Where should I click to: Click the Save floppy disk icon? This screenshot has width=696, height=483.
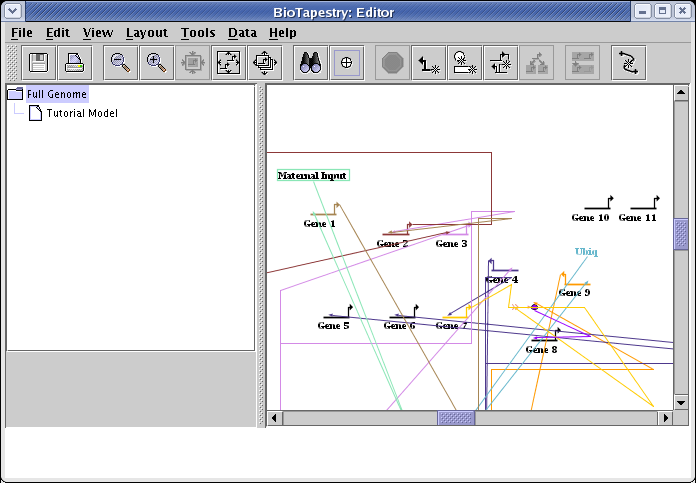click(x=39, y=63)
